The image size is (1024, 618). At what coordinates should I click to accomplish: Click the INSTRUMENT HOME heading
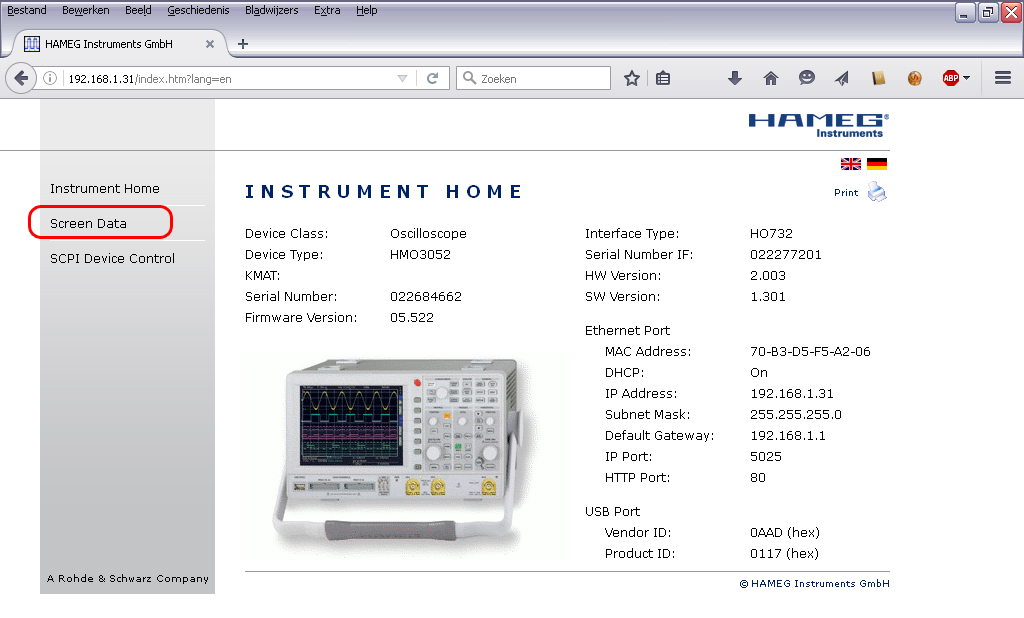coord(383,191)
